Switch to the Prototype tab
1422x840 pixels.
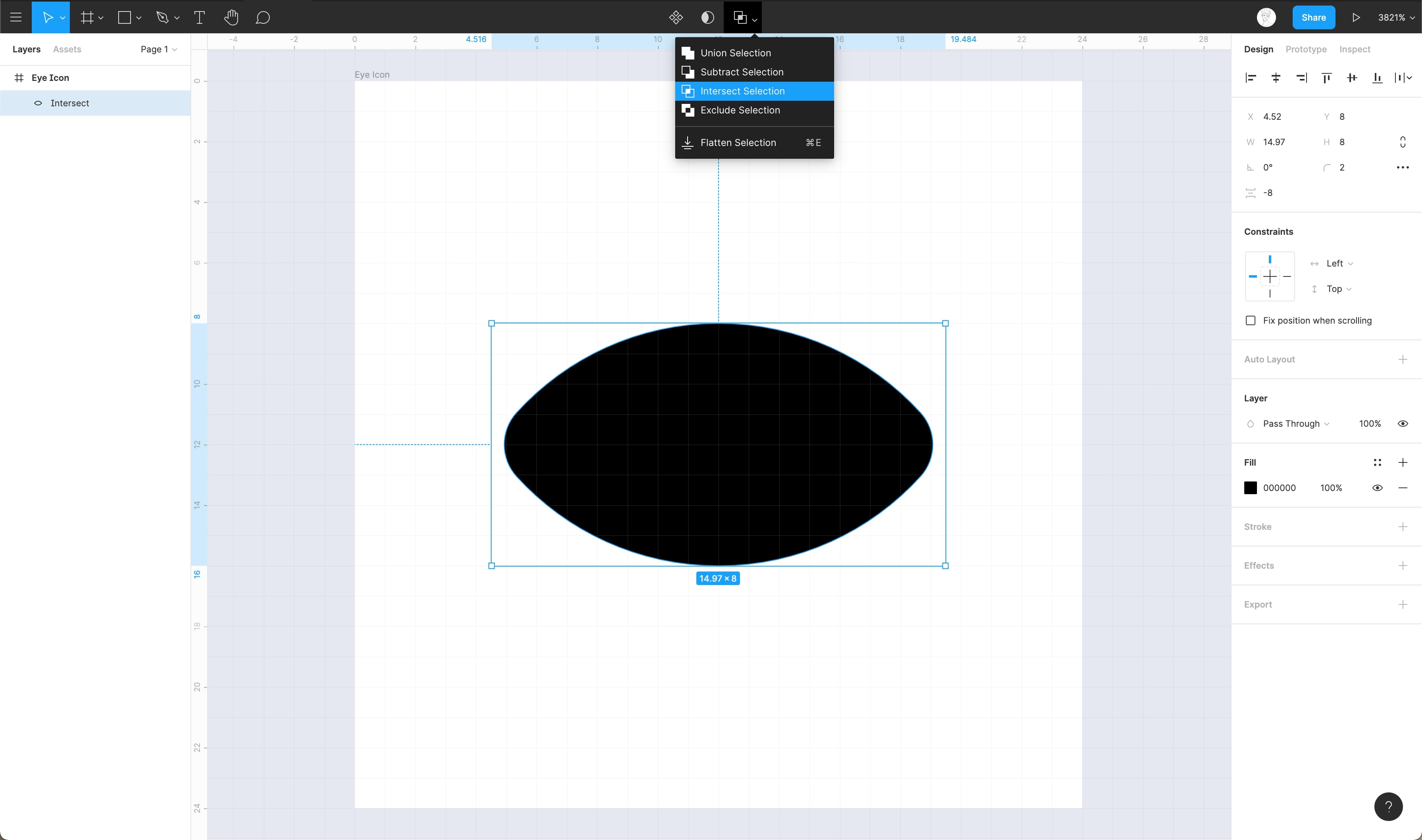pyautogui.click(x=1306, y=49)
